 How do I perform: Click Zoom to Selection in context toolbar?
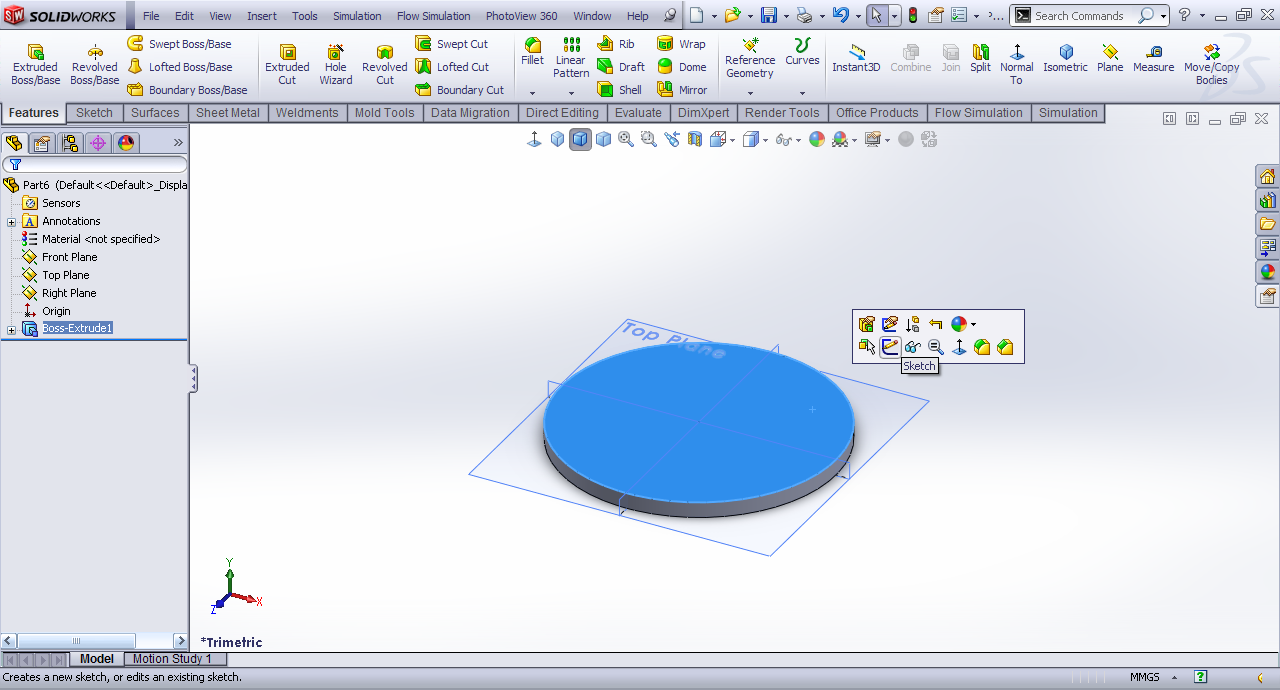tap(936, 347)
